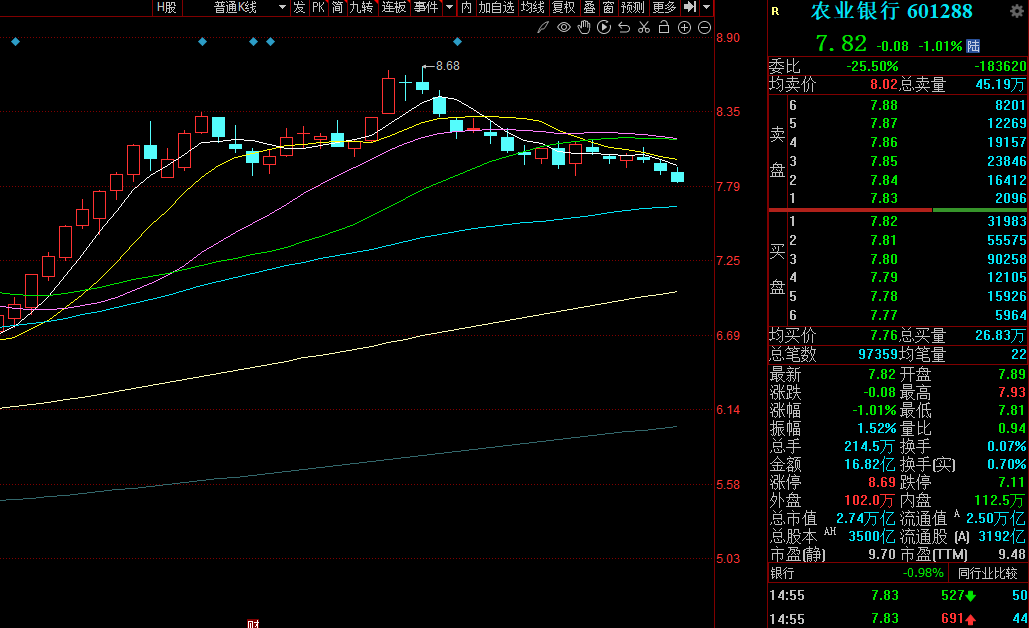Click the 加自选 button
The height and width of the screenshot is (628, 1029).
coord(496,7)
